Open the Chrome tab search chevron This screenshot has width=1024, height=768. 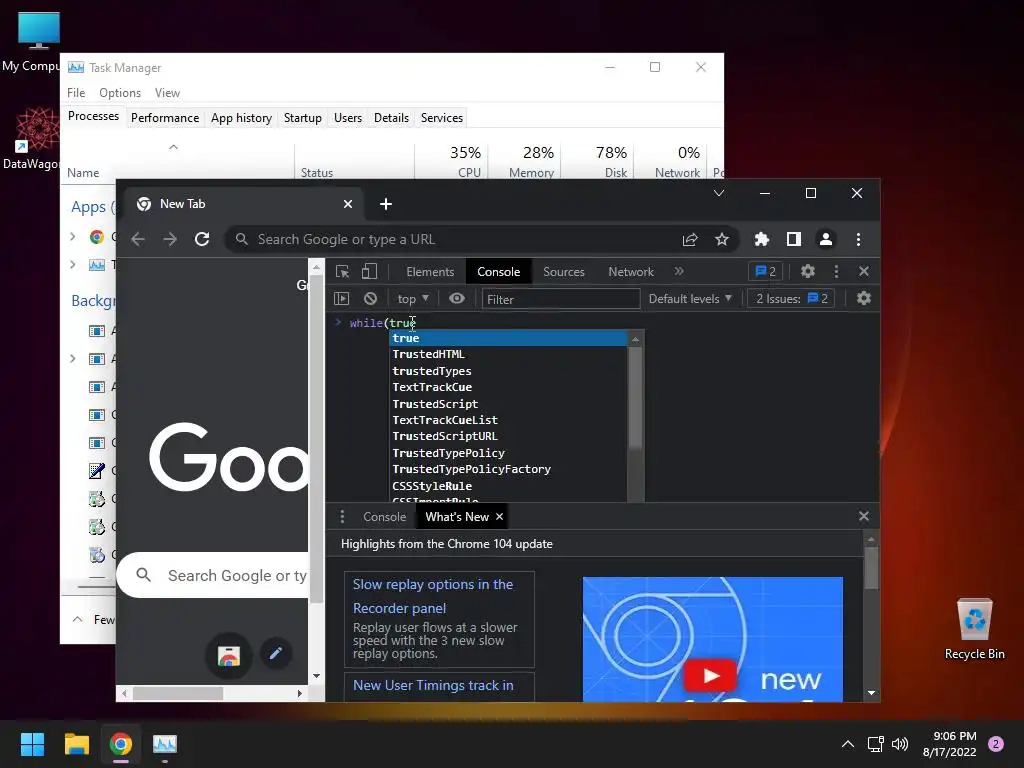coord(719,193)
